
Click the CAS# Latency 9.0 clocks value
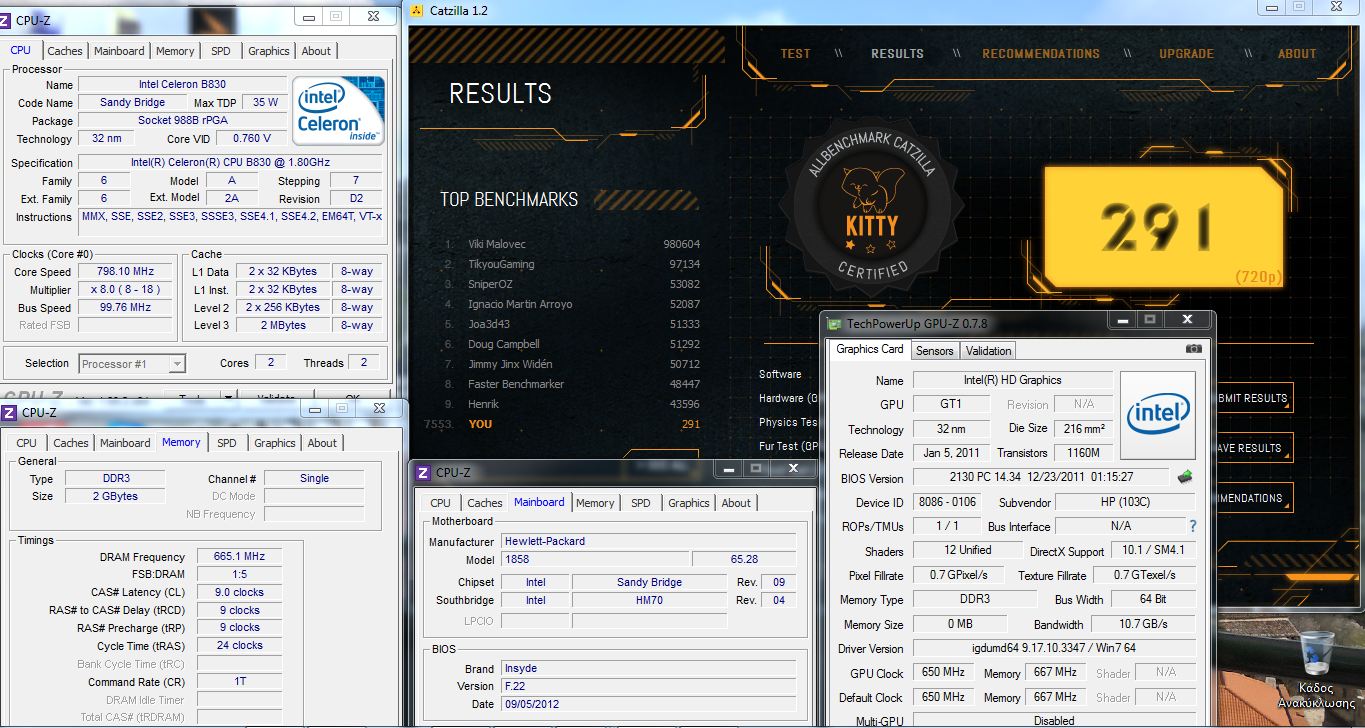click(238, 592)
